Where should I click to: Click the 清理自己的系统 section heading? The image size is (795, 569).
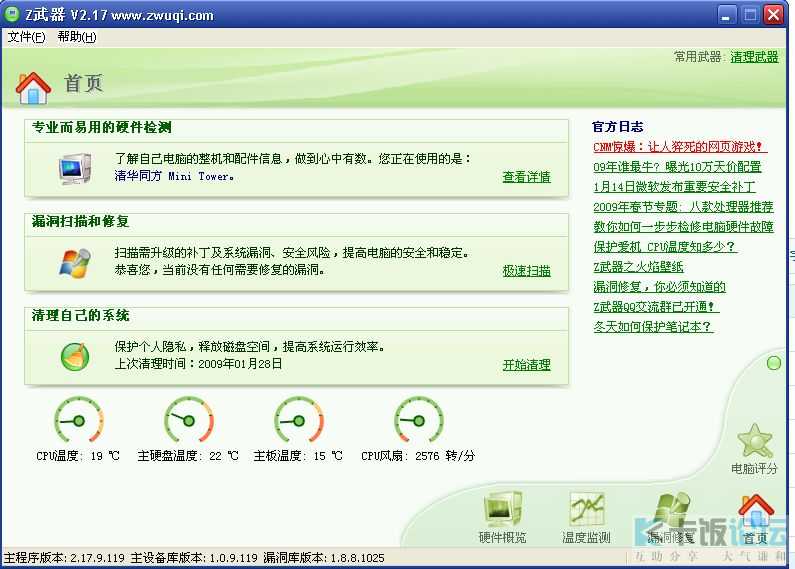[81, 315]
